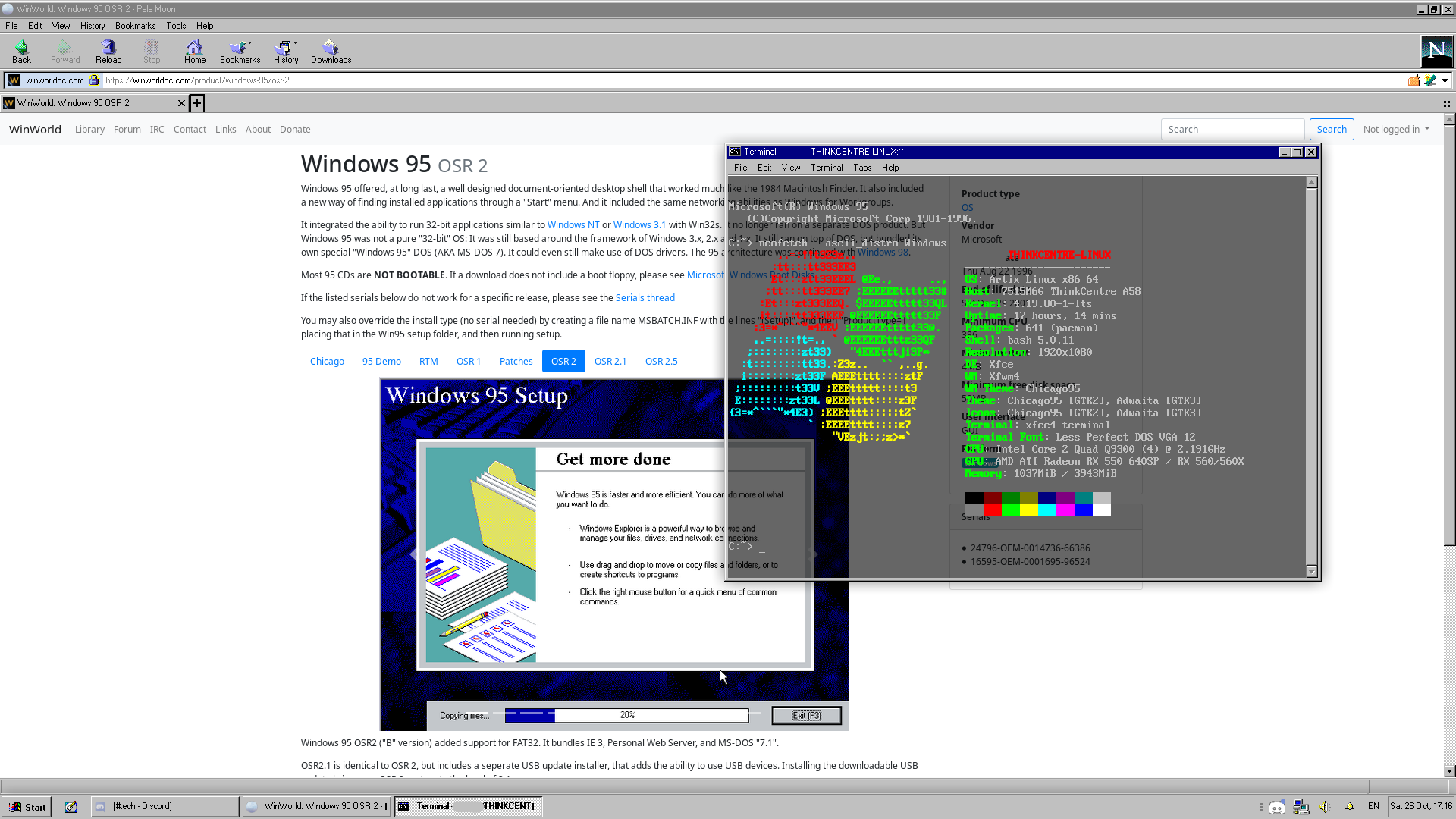Follow the Windows NT link
Screen dimensions: 1456x819
click(573, 225)
